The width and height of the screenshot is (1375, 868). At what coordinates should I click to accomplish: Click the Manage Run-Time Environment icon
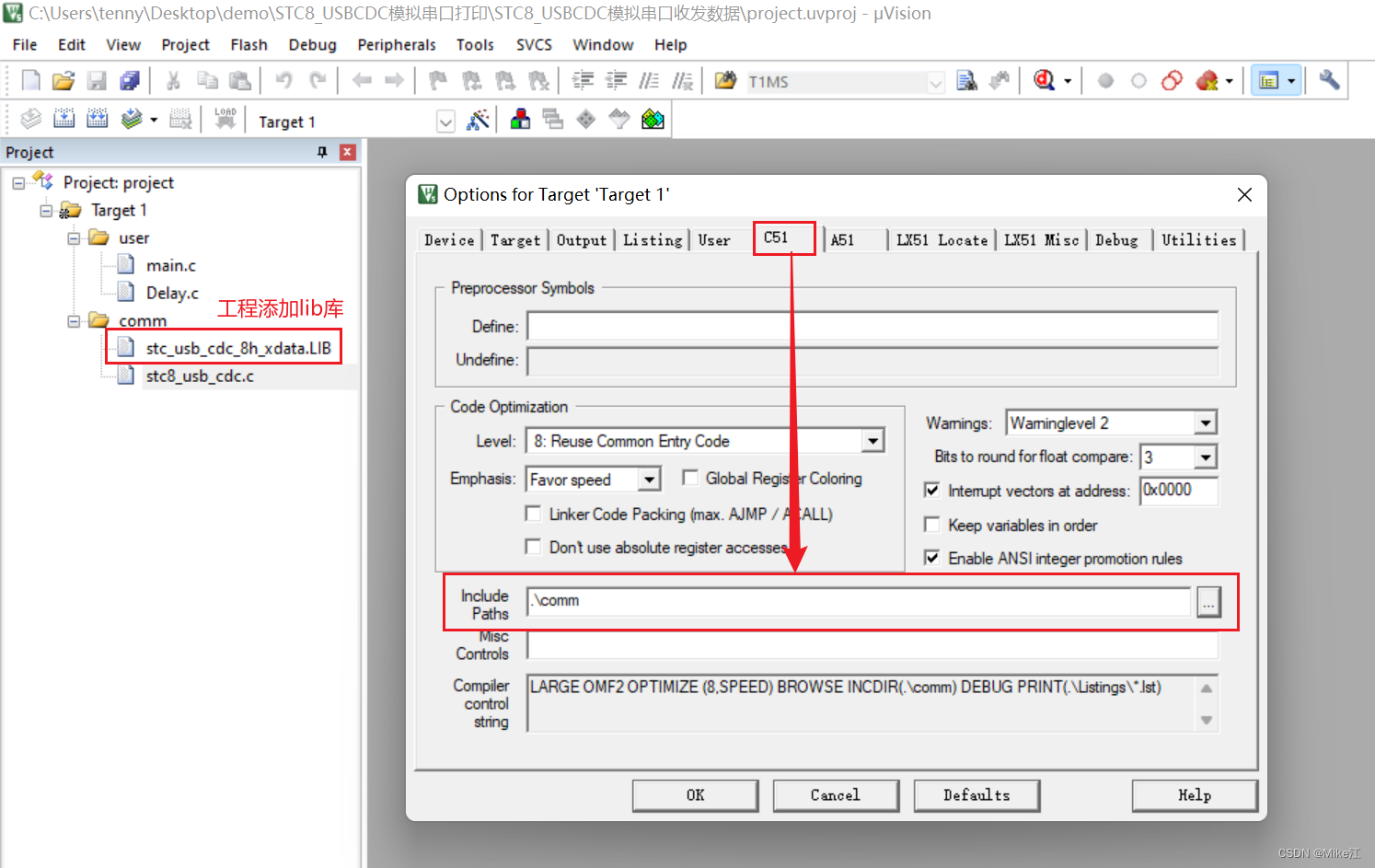(x=586, y=120)
